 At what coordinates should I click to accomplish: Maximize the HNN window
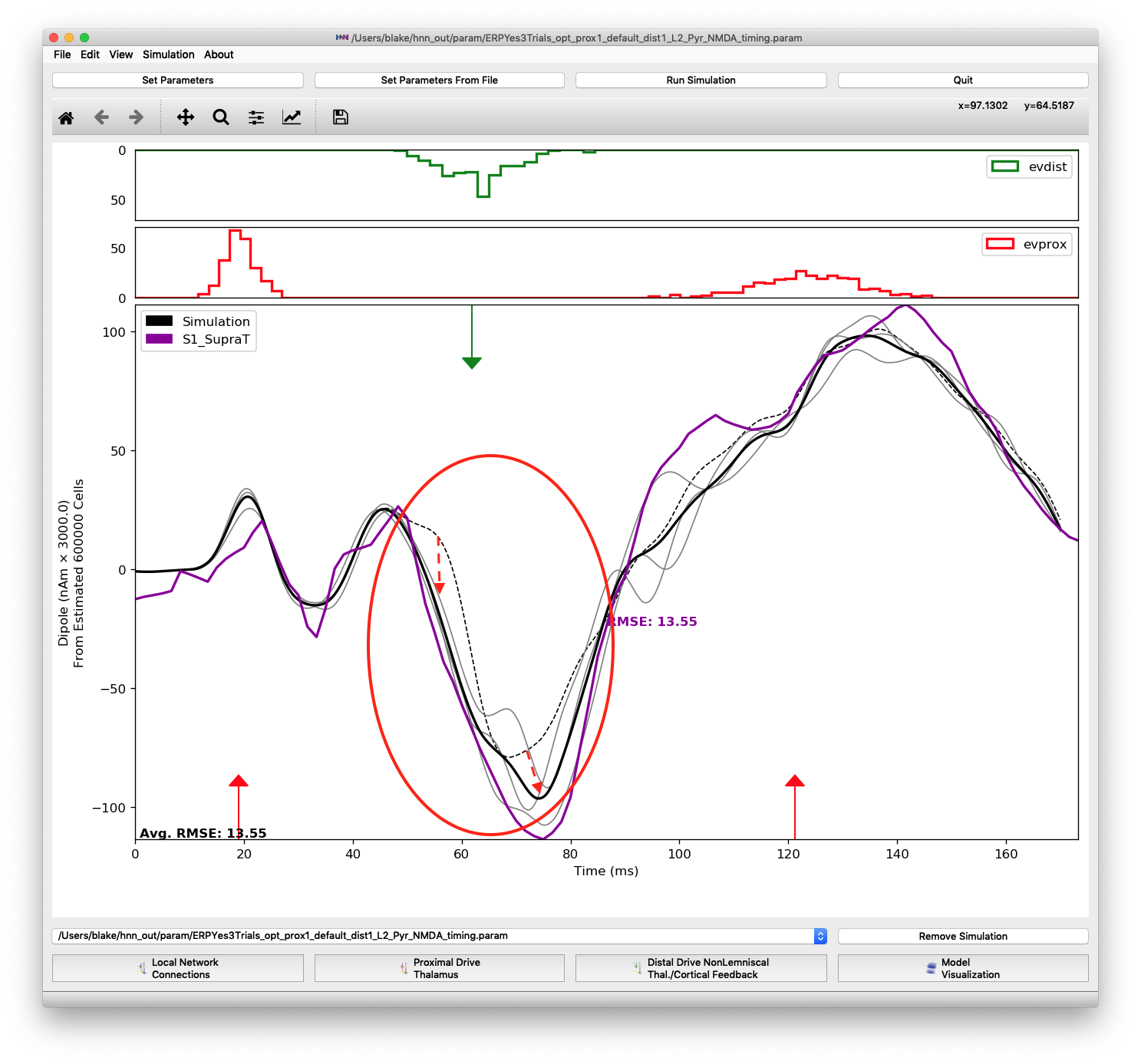[84, 38]
